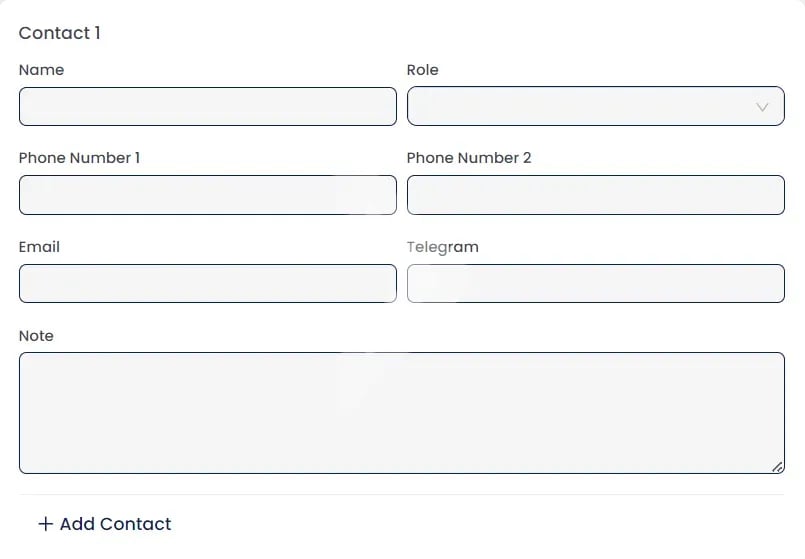
Task: Click the plus icon beside Add Contact
Action: pyautogui.click(x=45, y=524)
